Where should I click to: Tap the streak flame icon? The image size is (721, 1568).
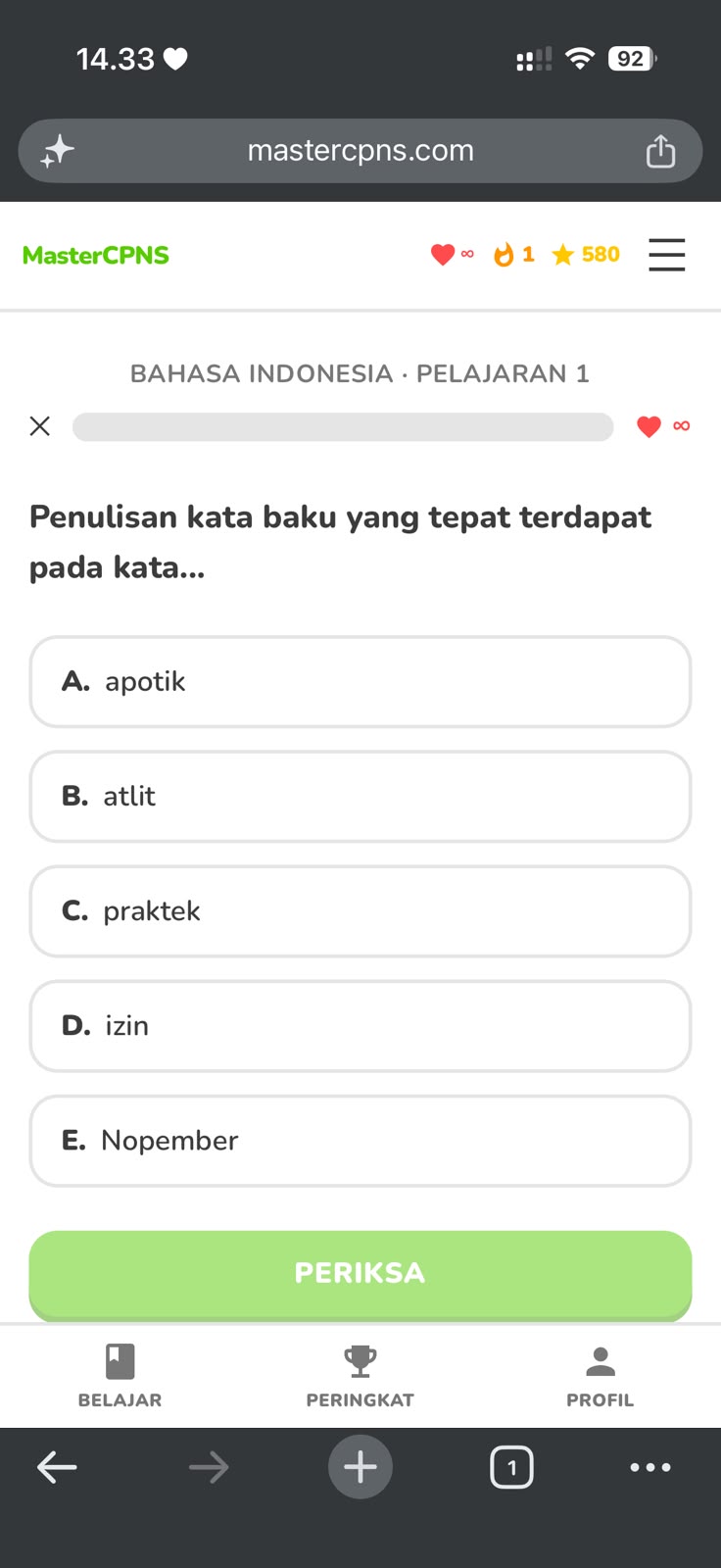pyautogui.click(x=504, y=255)
